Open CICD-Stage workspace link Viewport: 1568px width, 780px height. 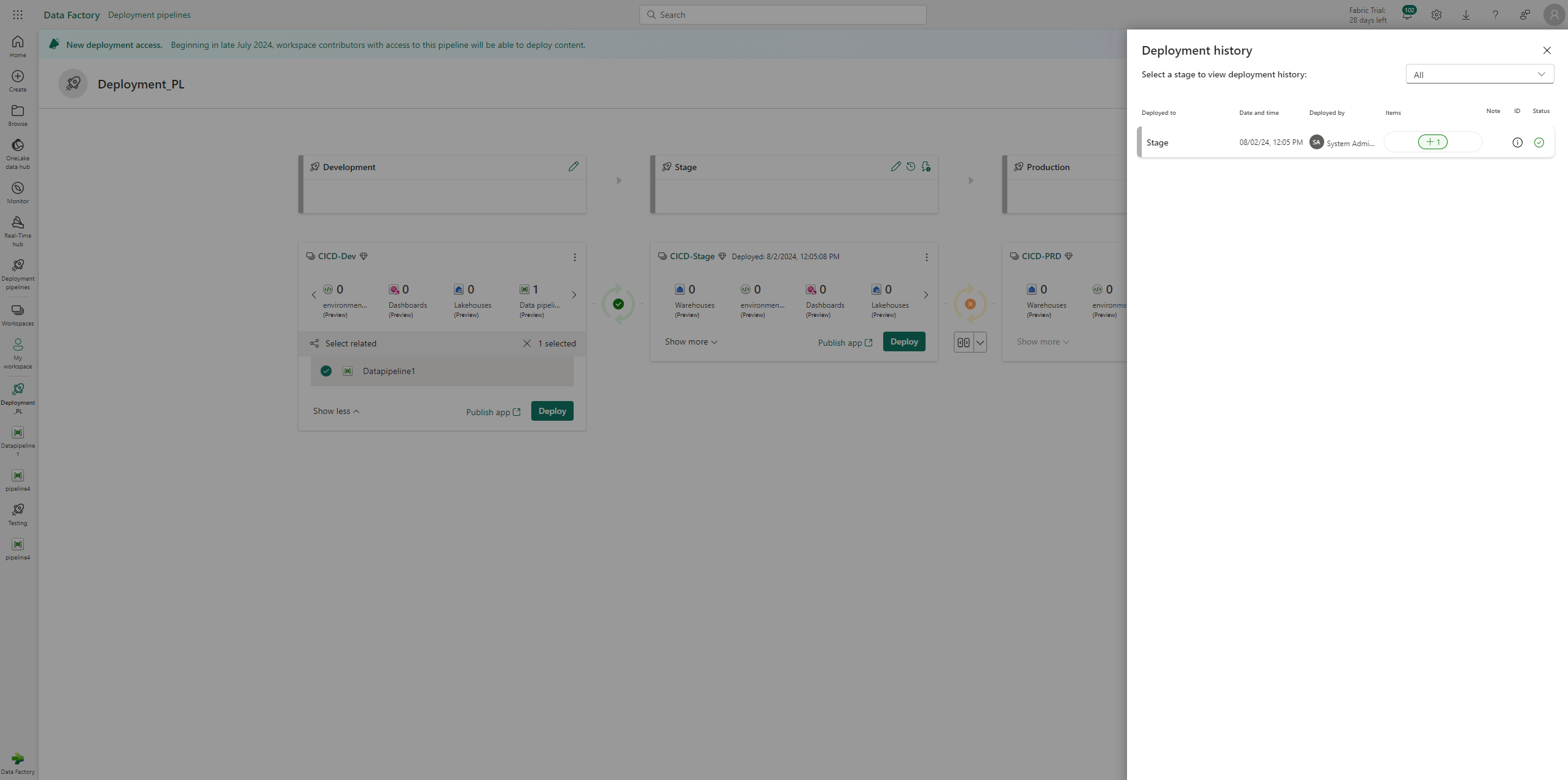coord(692,256)
